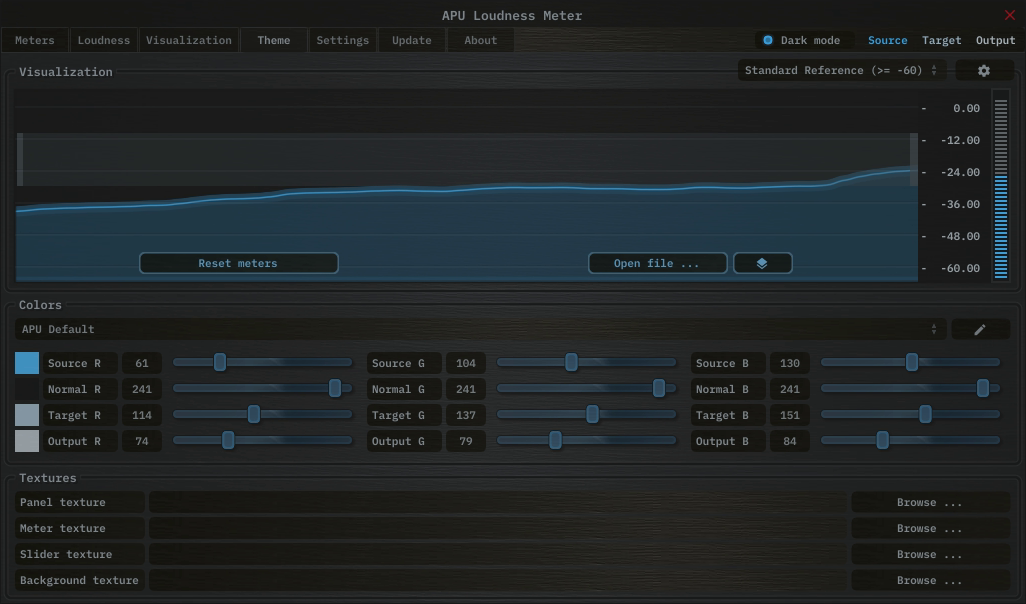
Task: Click the Output color swatch
Action: click(x=27, y=441)
